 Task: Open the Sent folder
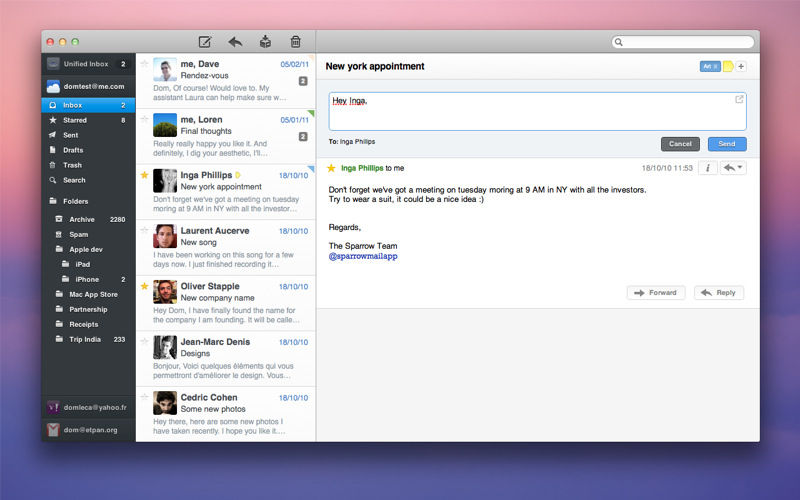[88, 135]
